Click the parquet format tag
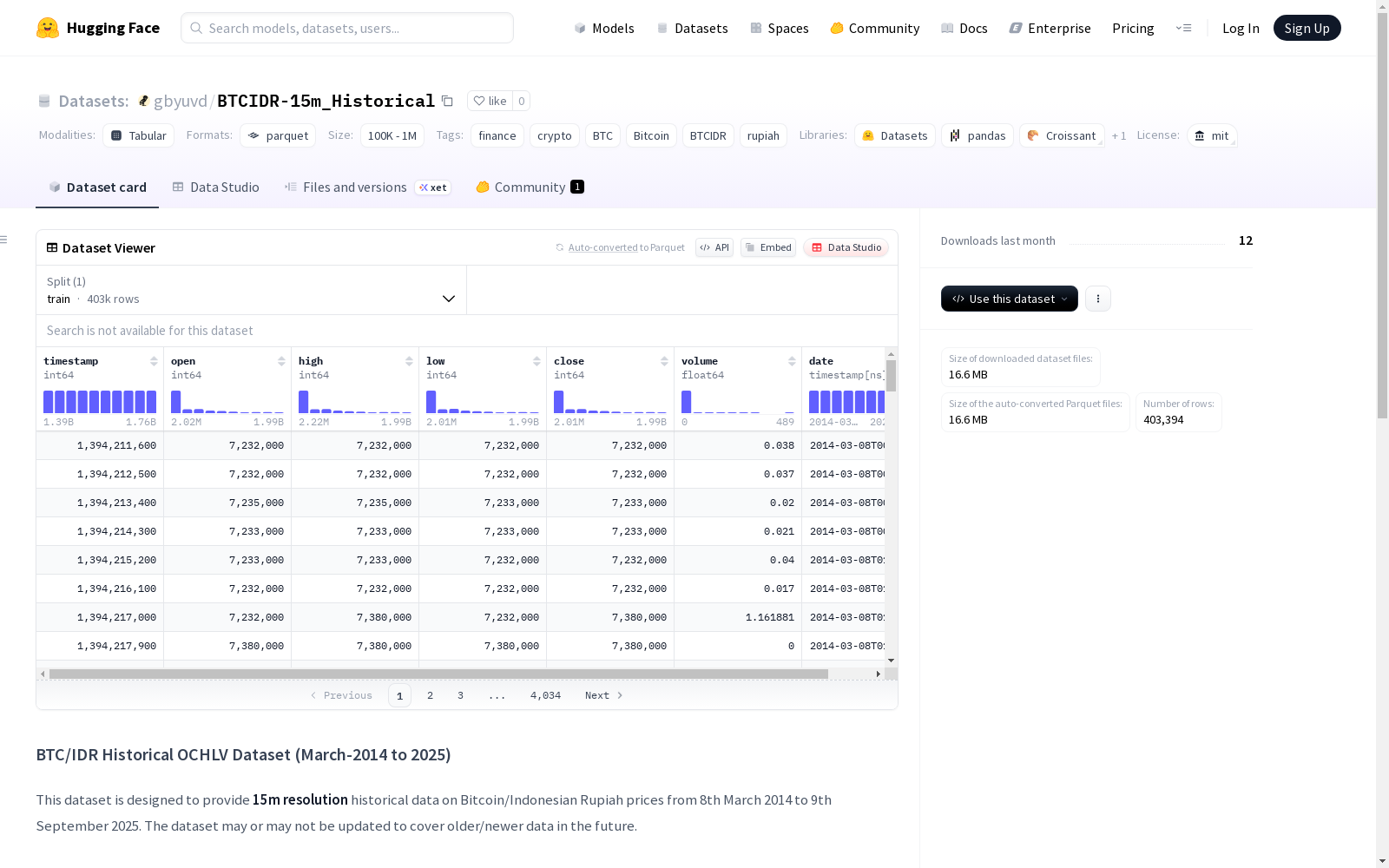 pyautogui.click(x=278, y=135)
